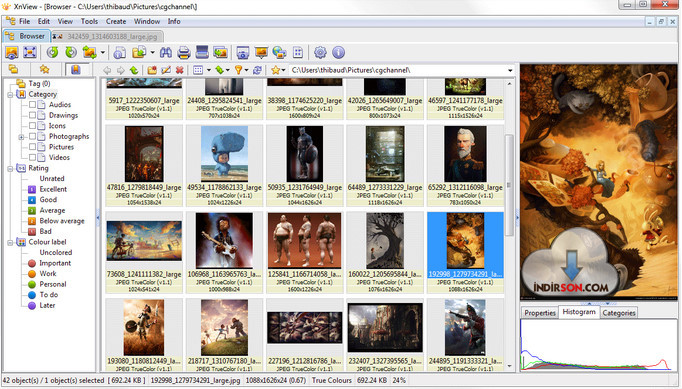Select the Unrated rating item
Screen dimensions: 682x389
click(52, 179)
